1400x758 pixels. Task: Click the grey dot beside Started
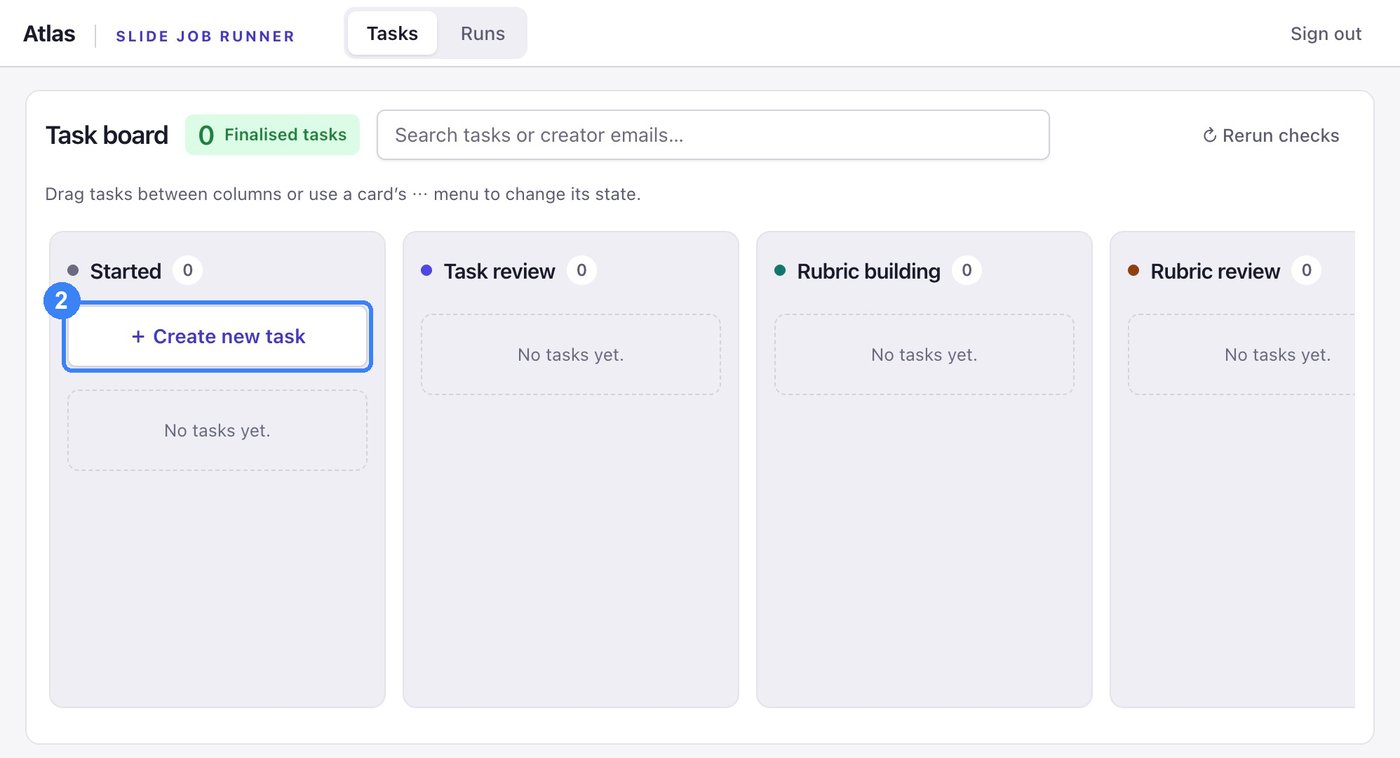73,270
